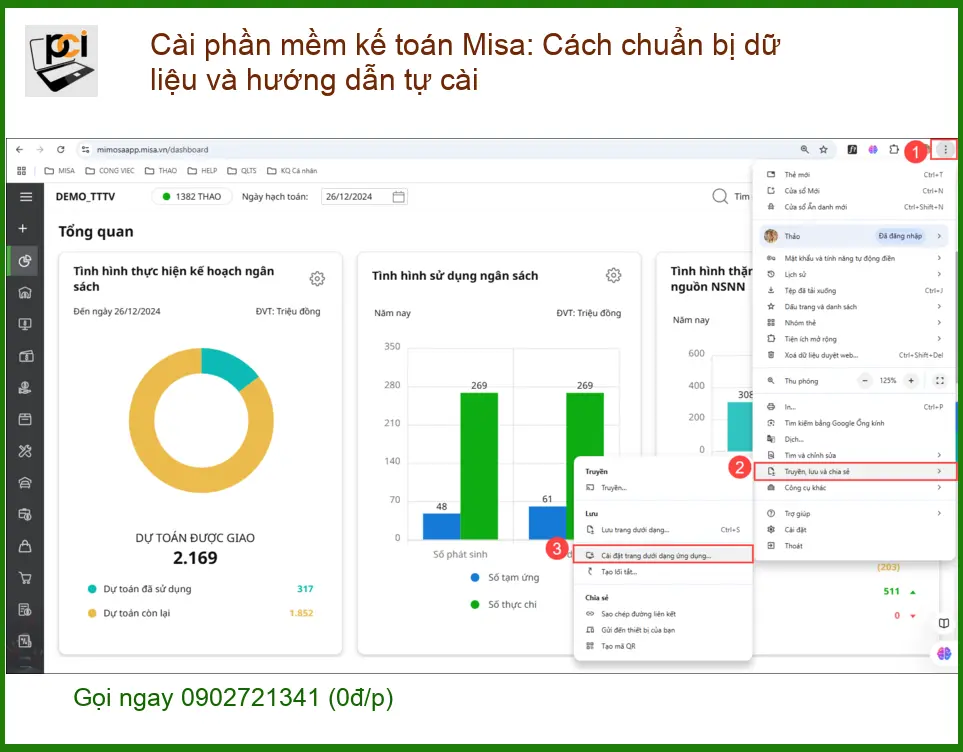Click the plus icon in the sidebar

[x=23, y=229]
